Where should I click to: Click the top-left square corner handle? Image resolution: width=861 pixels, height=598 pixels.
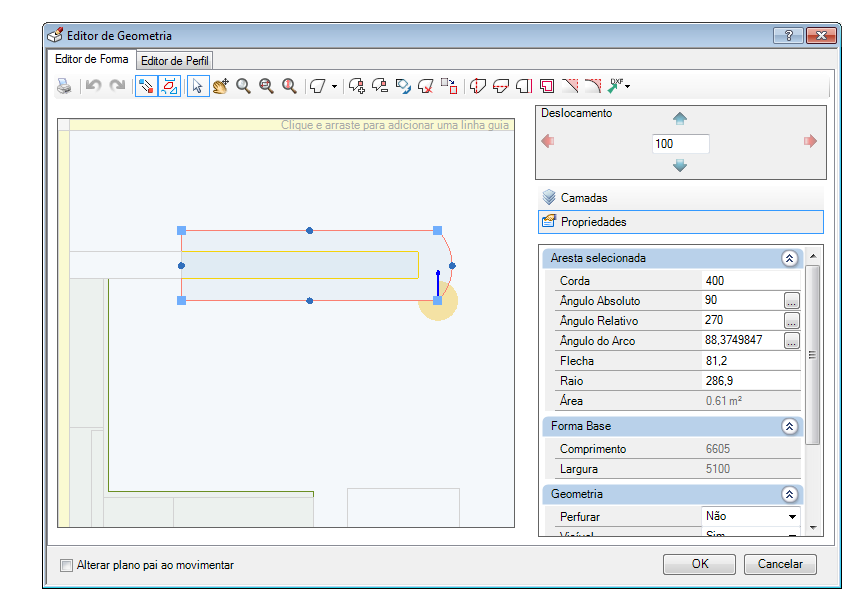point(182,231)
